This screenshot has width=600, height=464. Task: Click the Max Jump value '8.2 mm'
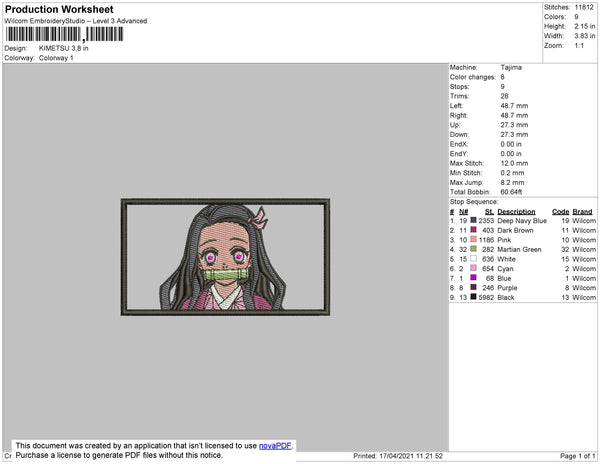click(x=512, y=182)
